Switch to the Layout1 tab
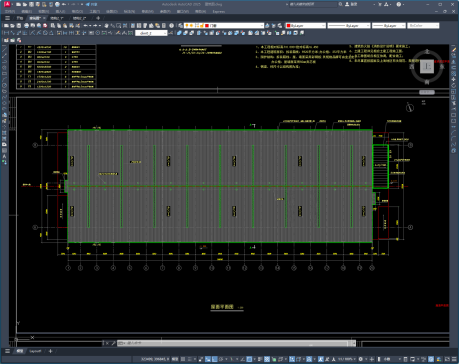The height and width of the screenshot is (364, 459). 35,351
